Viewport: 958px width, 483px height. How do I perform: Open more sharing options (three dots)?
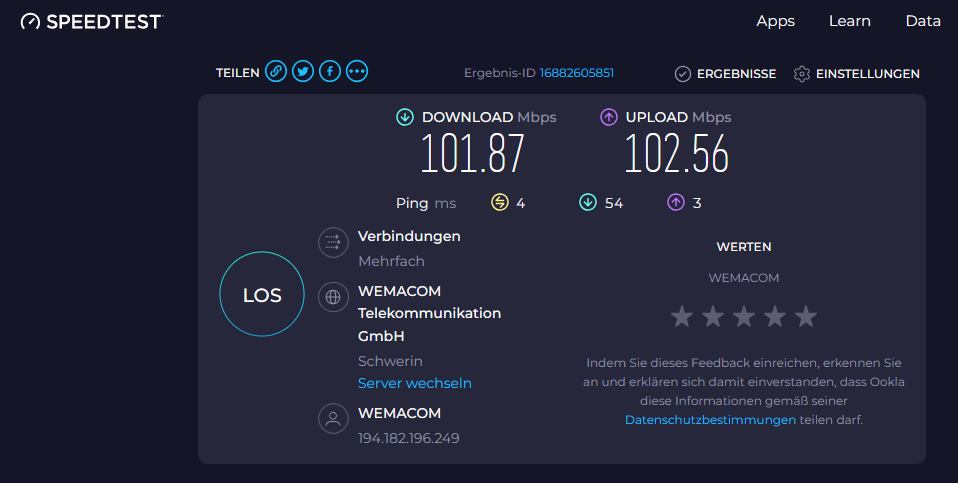pos(357,71)
